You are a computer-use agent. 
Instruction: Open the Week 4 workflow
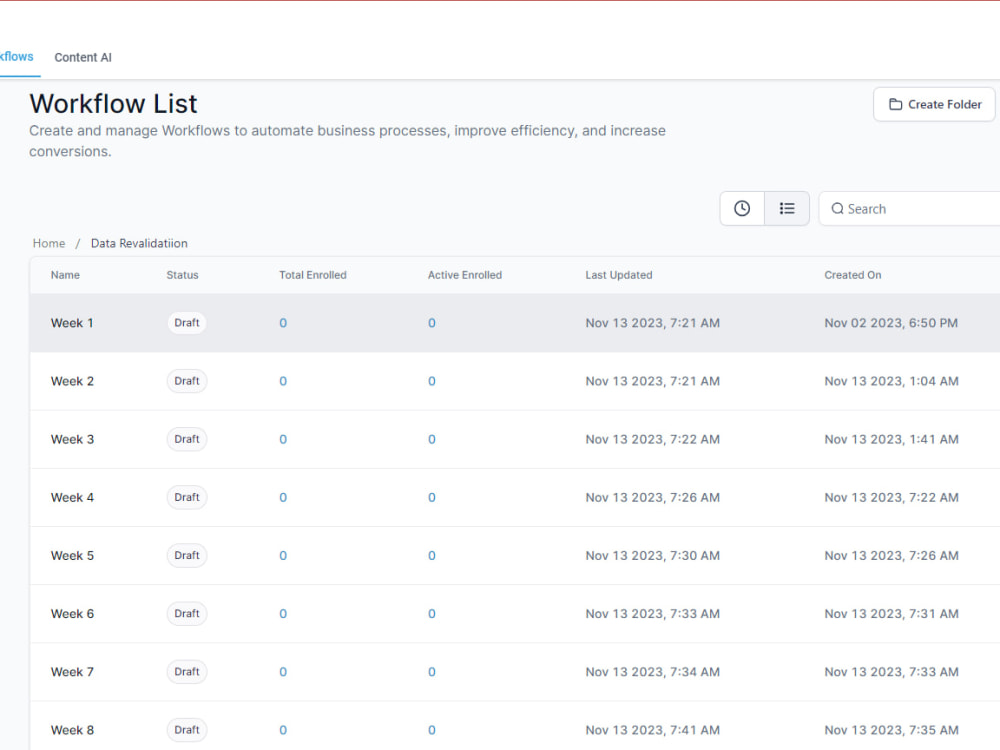coord(71,497)
